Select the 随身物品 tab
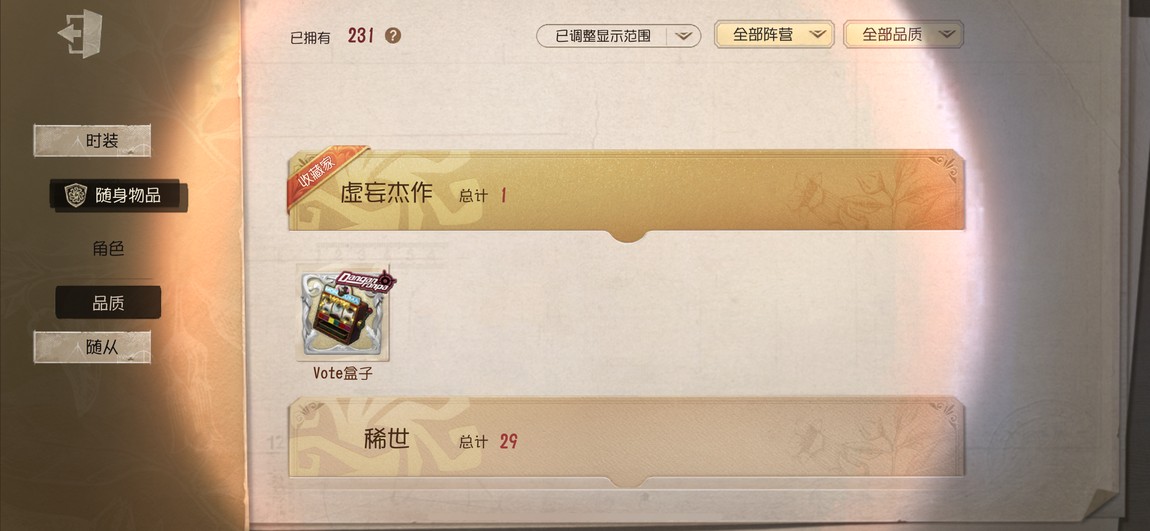1150x531 pixels. point(119,196)
